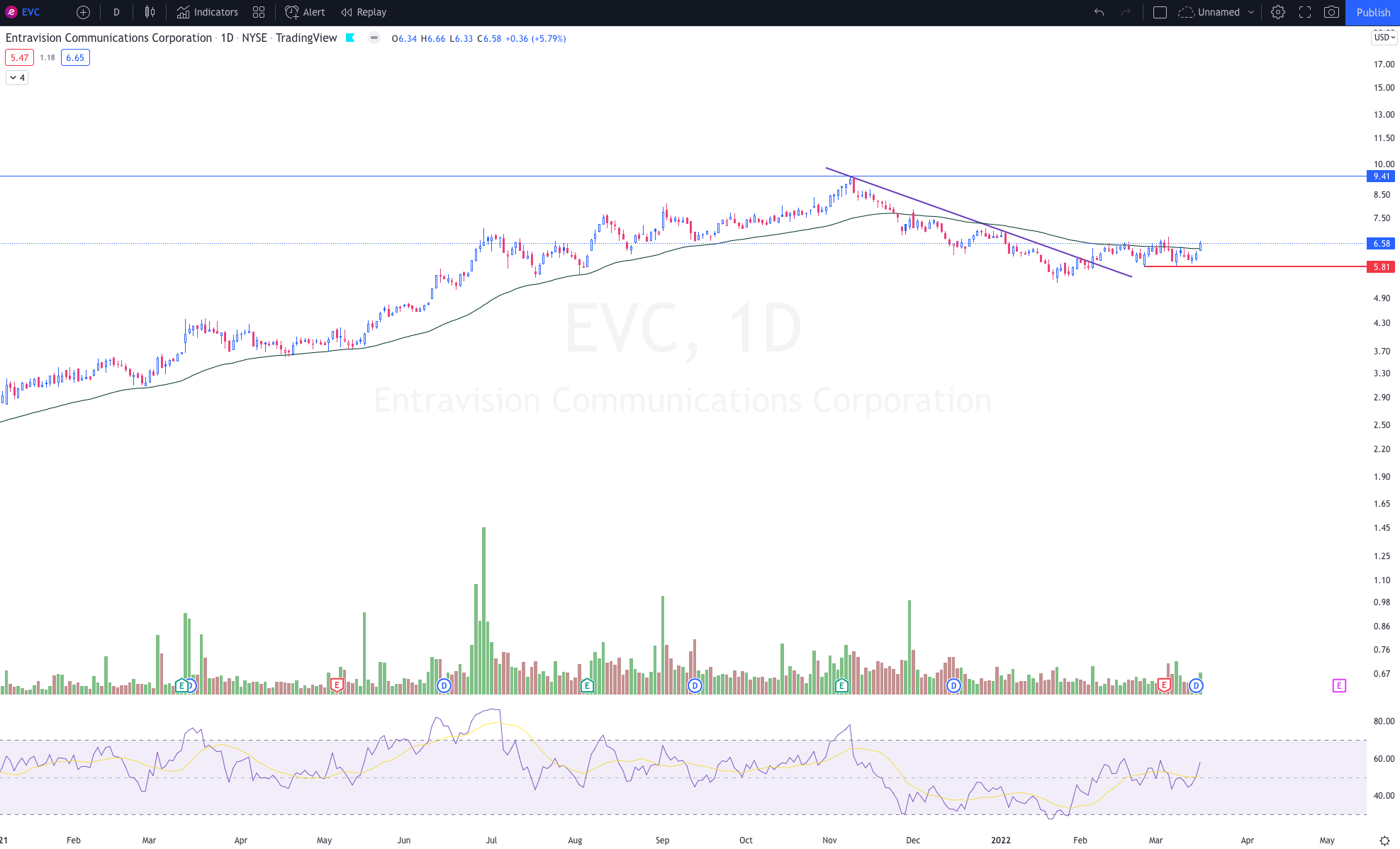Click the undo arrow
The image size is (1400, 849).
[x=1099, y=12]
